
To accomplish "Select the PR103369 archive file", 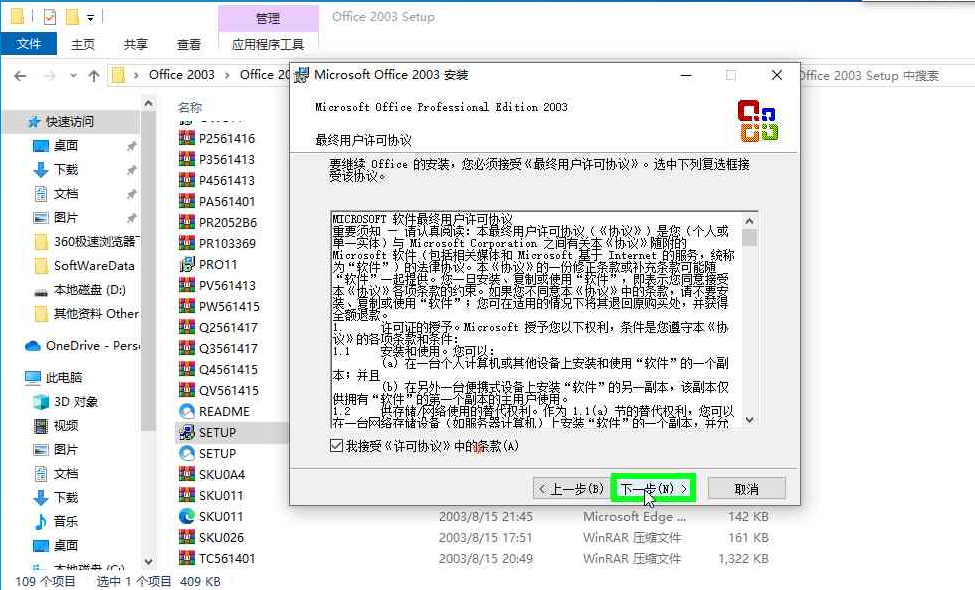I will pos(219,243).
